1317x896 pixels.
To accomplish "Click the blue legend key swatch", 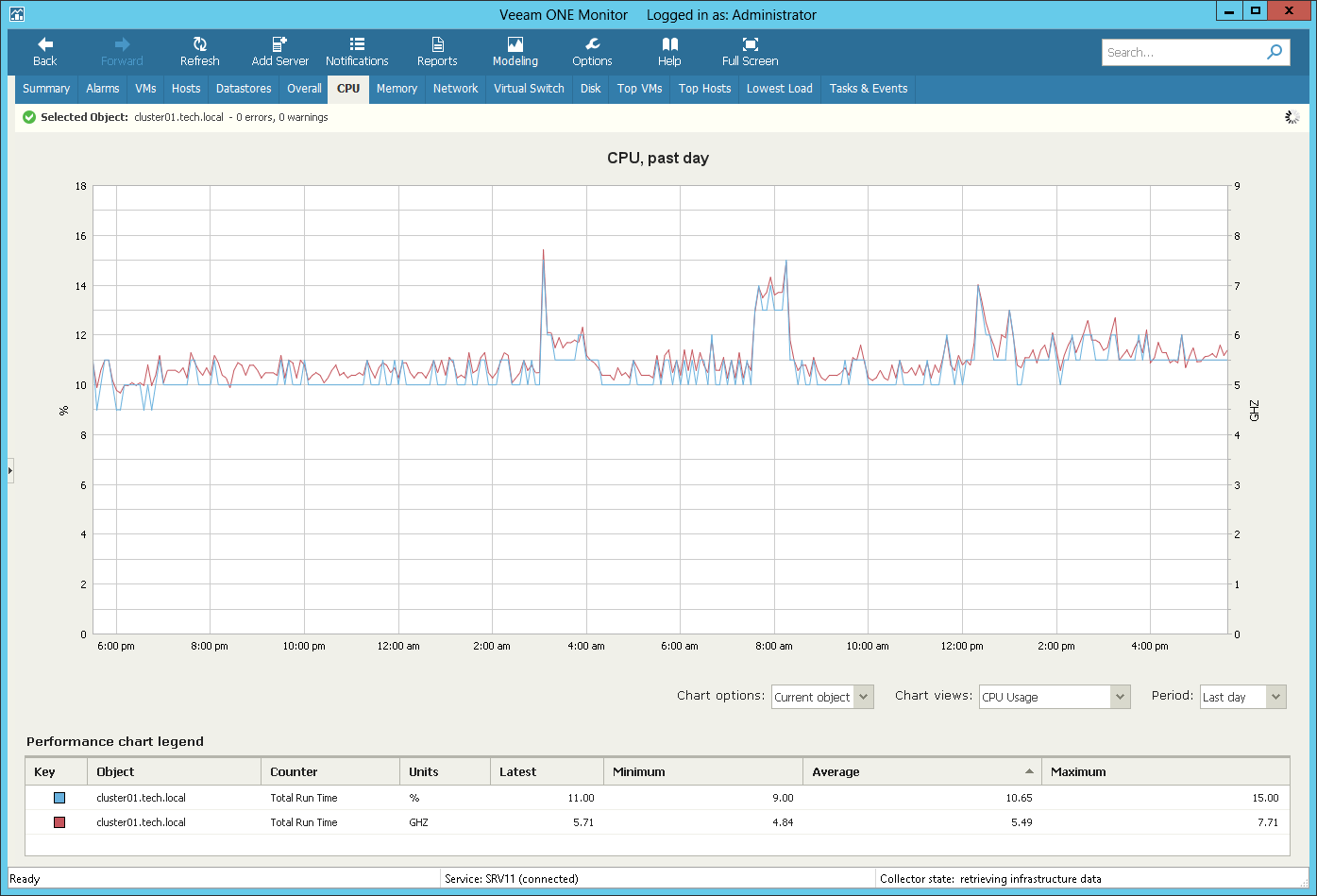I will [59, 798].
